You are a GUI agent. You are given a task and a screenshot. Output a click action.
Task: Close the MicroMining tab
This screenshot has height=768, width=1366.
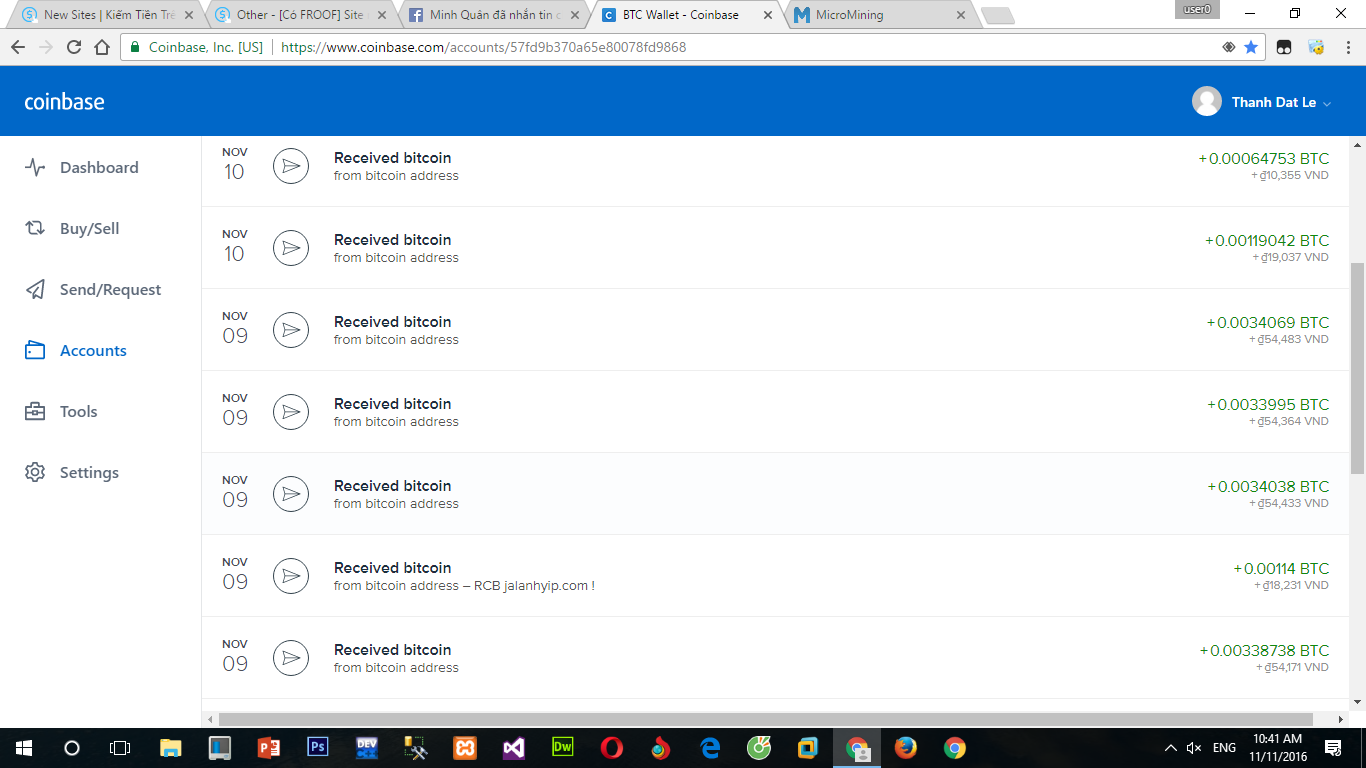pyautogui.click(x=961, y=15)
